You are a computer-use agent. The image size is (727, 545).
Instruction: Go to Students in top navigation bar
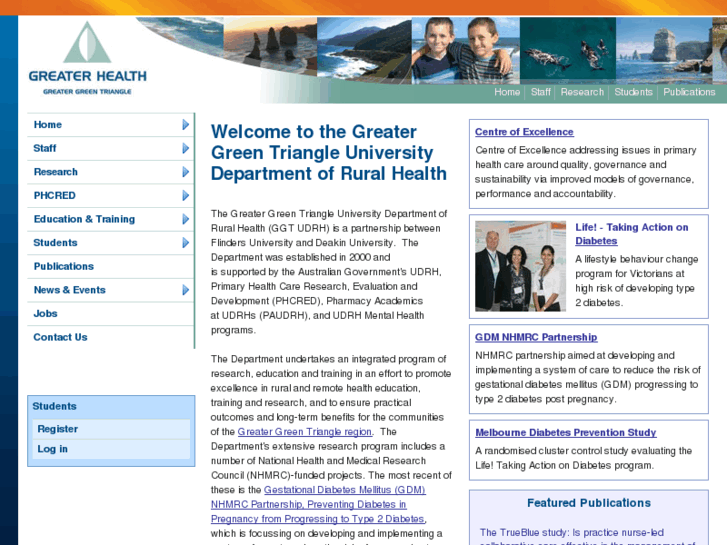[633, 92]
